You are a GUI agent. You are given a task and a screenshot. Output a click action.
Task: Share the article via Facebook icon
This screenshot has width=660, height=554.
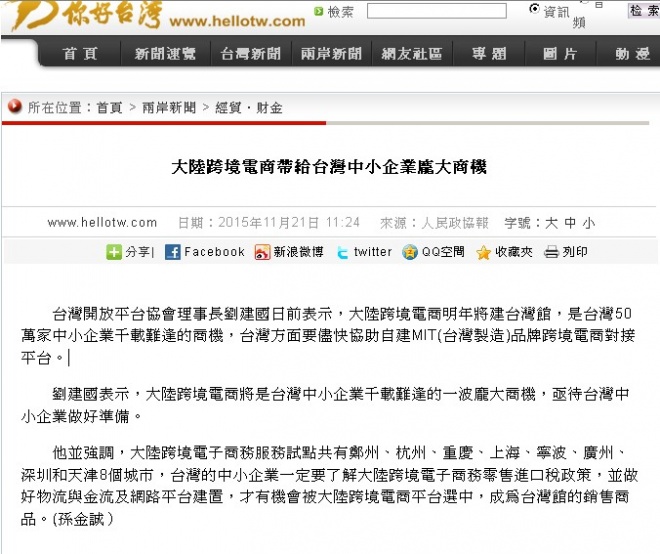(x=172, y=252)
